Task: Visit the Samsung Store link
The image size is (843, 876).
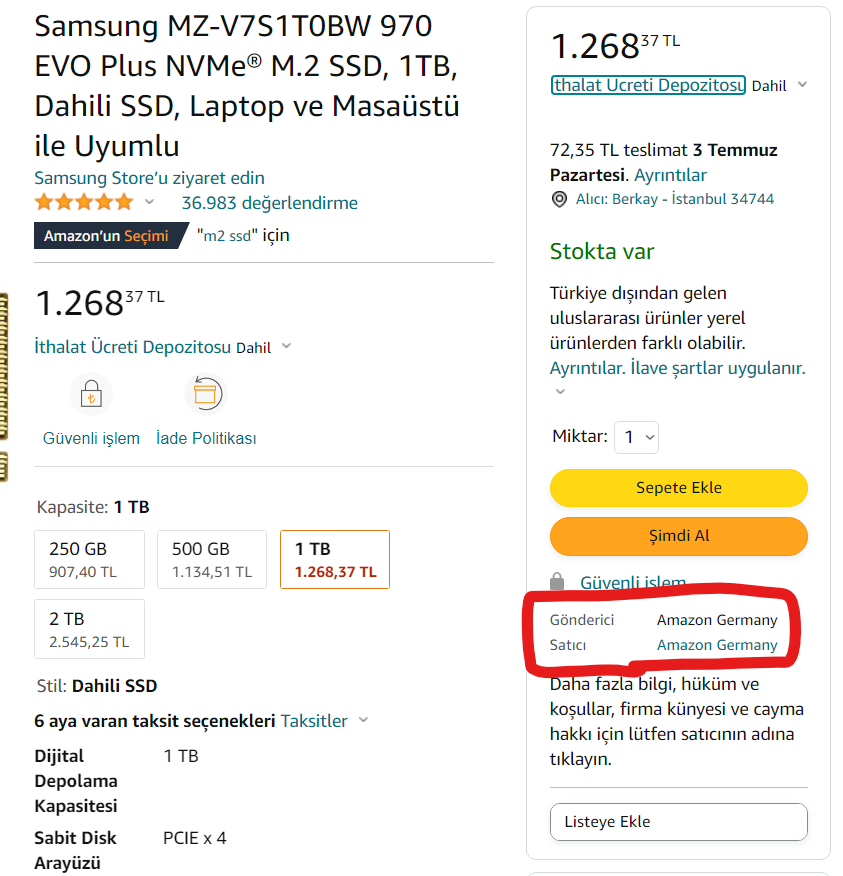Action: coord(150,178)
